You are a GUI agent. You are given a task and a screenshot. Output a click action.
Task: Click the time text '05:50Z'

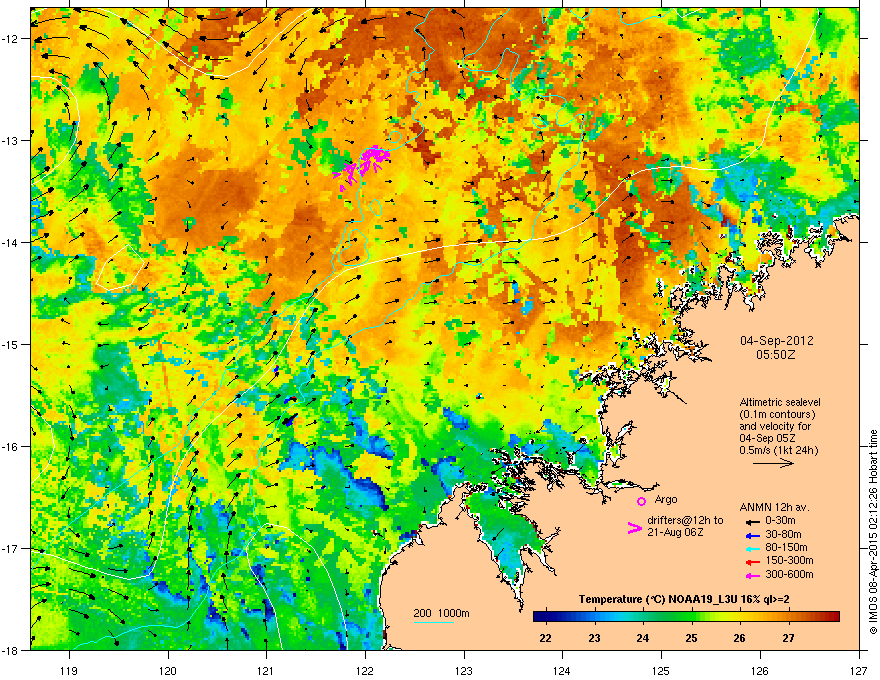pos(776,355)
